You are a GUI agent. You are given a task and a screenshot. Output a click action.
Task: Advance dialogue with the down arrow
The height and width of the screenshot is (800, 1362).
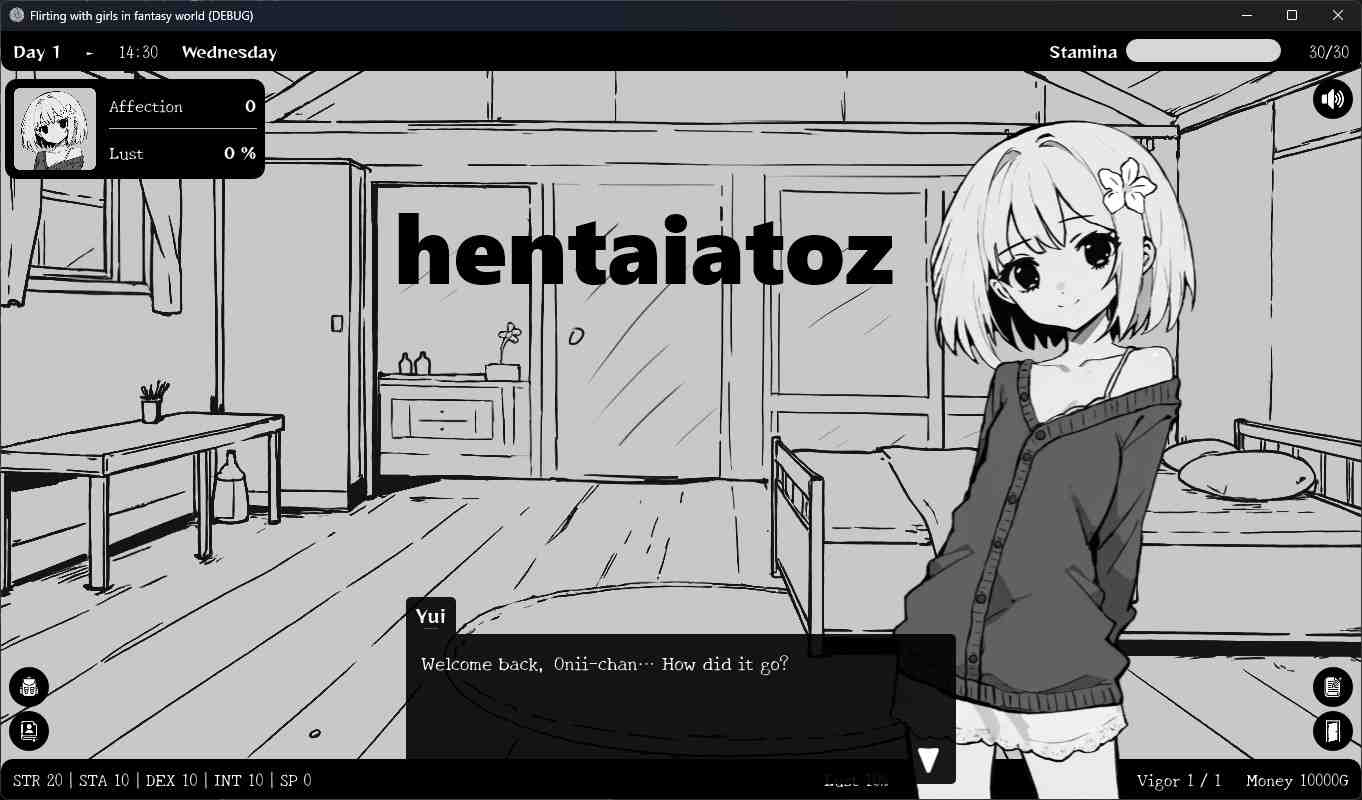coord(928,761)
